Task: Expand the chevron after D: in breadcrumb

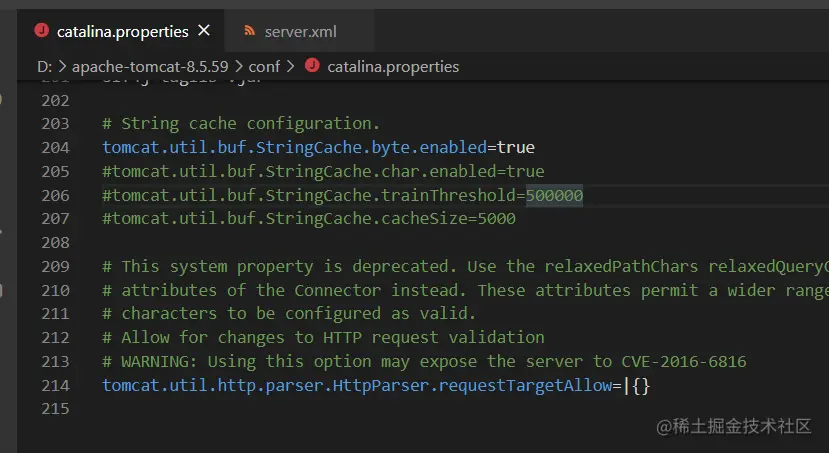Action: point(62,67)
